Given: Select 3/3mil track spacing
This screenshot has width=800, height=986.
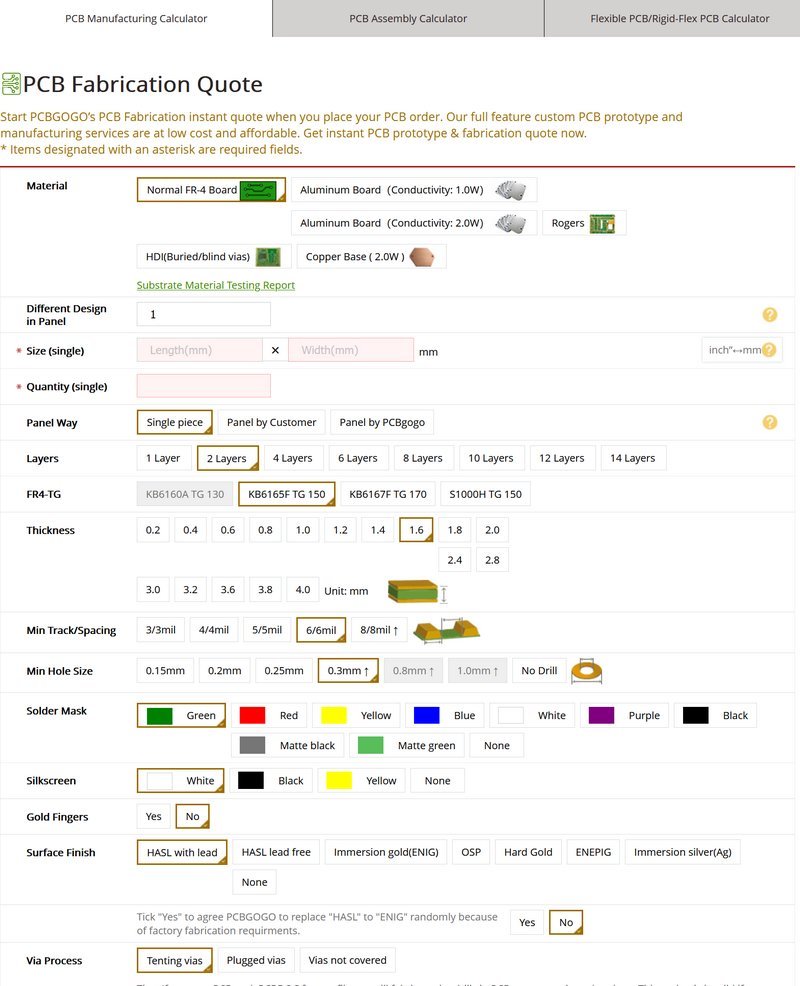Looking at the screenshot, I should (160, 630).
